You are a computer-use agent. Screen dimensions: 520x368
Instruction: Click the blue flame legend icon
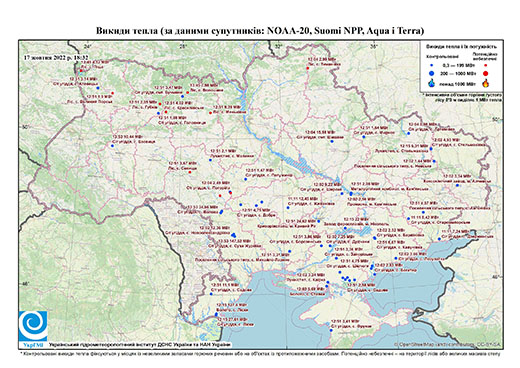click(432, 83)
